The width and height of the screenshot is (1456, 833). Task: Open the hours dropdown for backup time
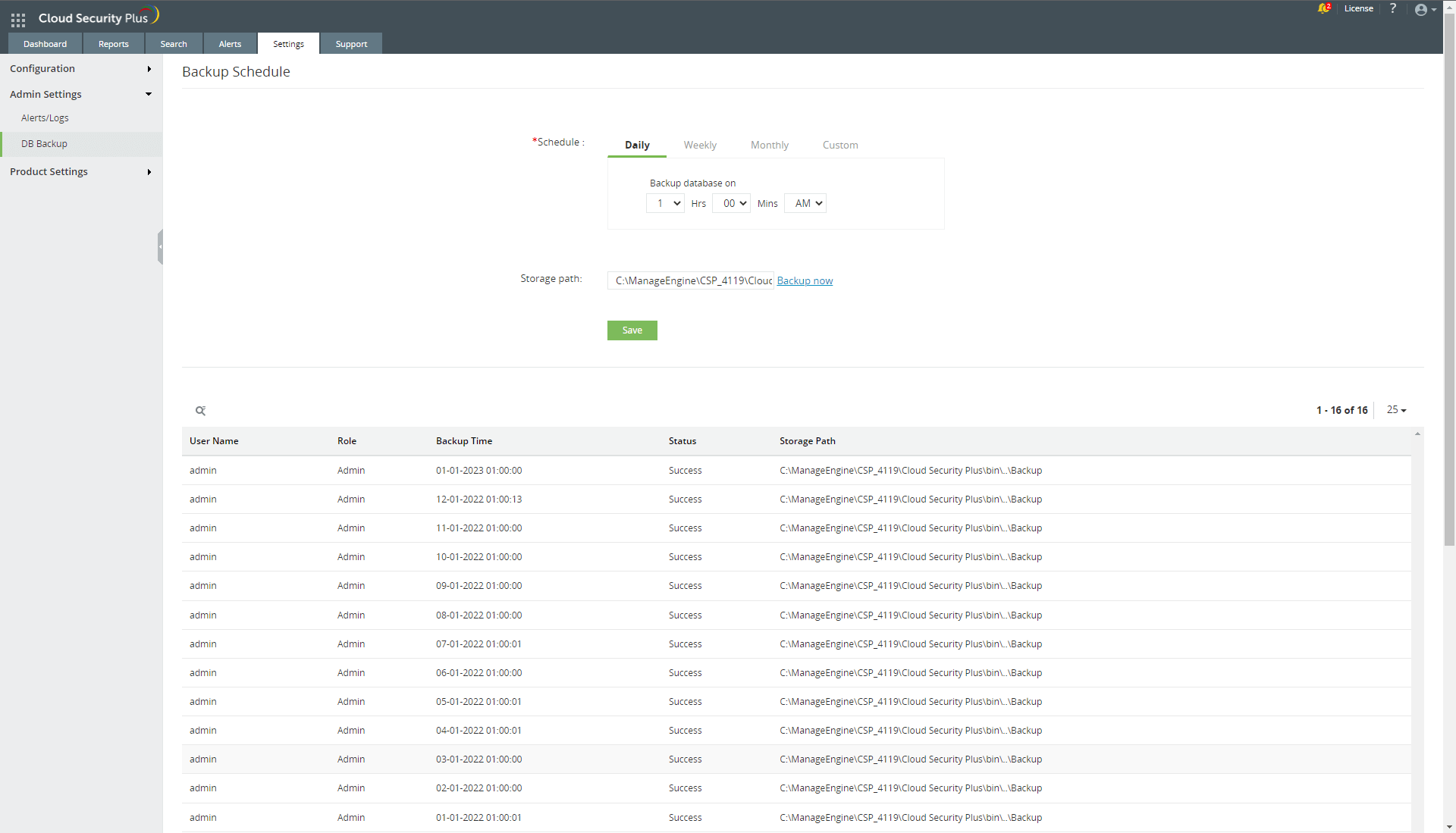664,203
